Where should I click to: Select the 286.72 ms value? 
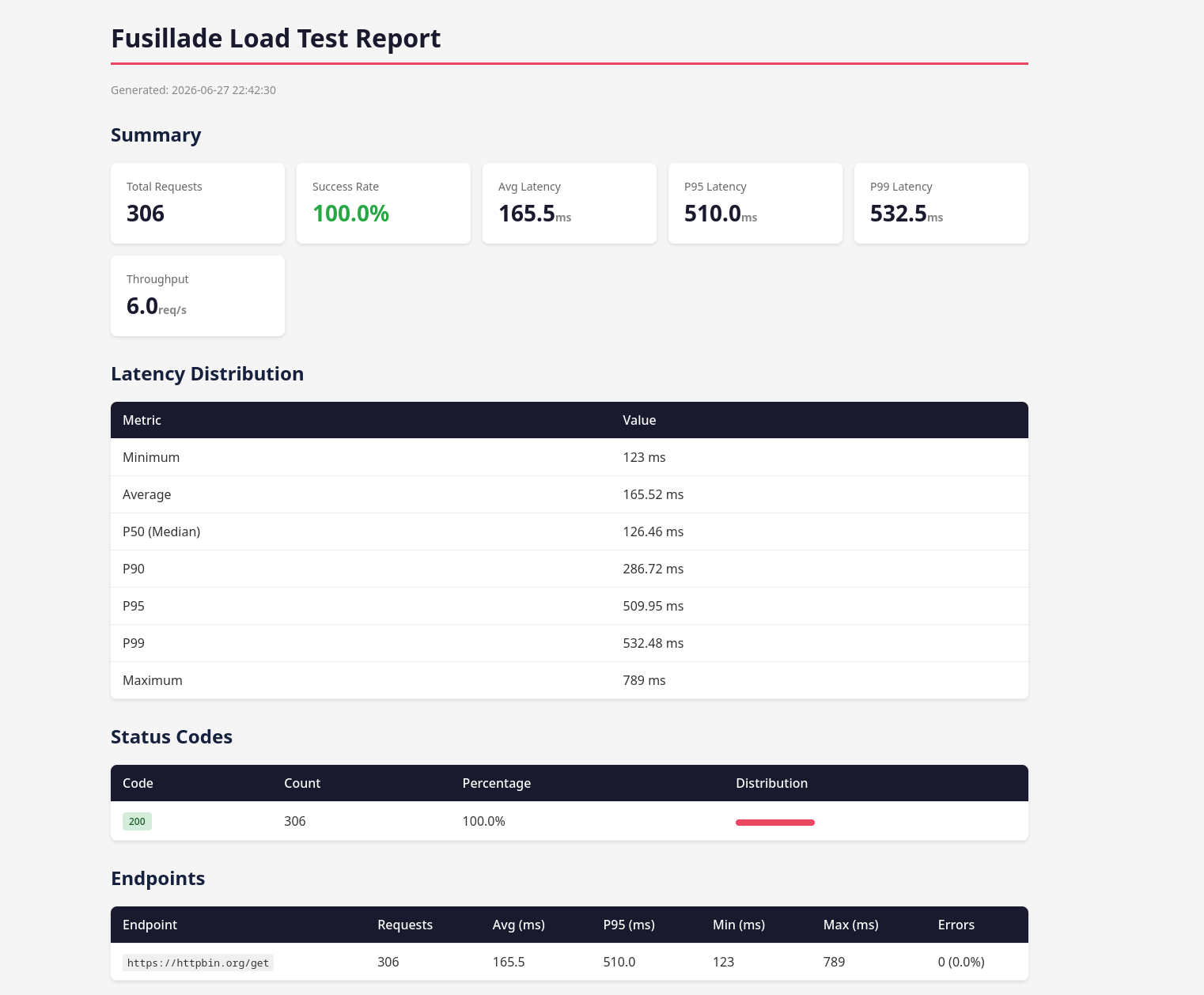653,569
